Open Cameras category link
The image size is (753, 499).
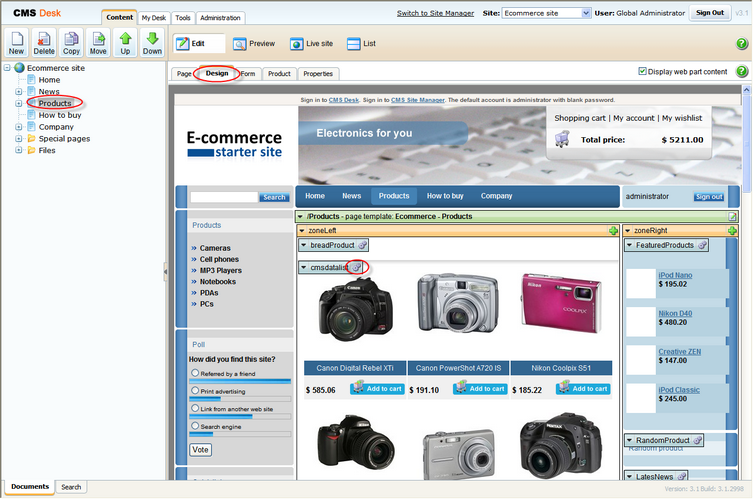click(x=215, y=248)
